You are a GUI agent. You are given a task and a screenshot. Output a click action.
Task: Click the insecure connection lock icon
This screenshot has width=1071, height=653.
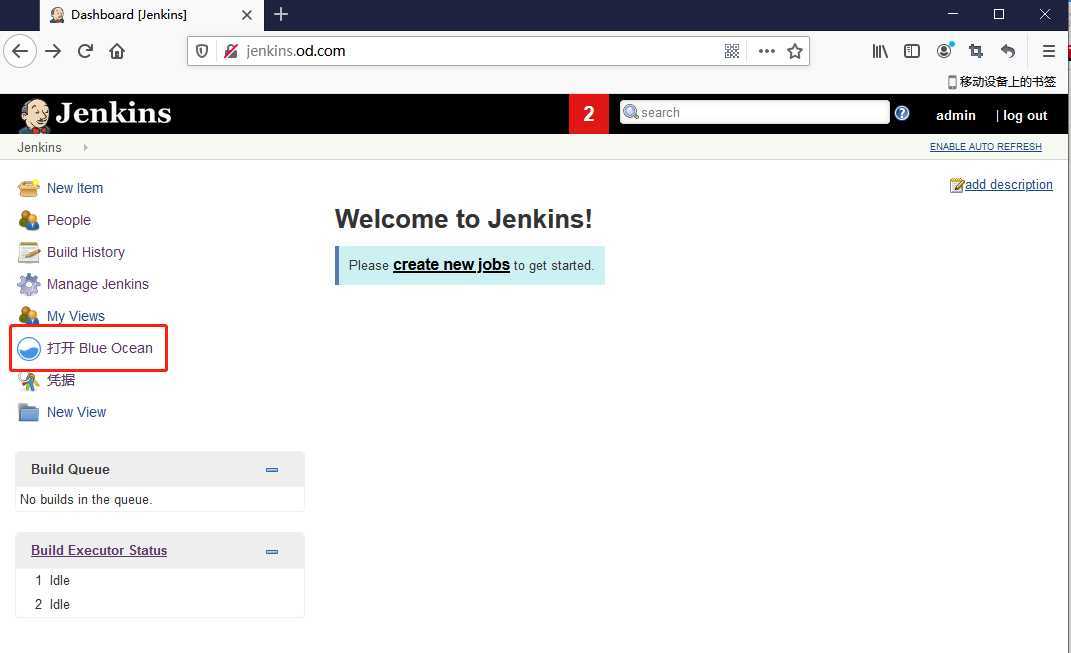tap(231, 51)
